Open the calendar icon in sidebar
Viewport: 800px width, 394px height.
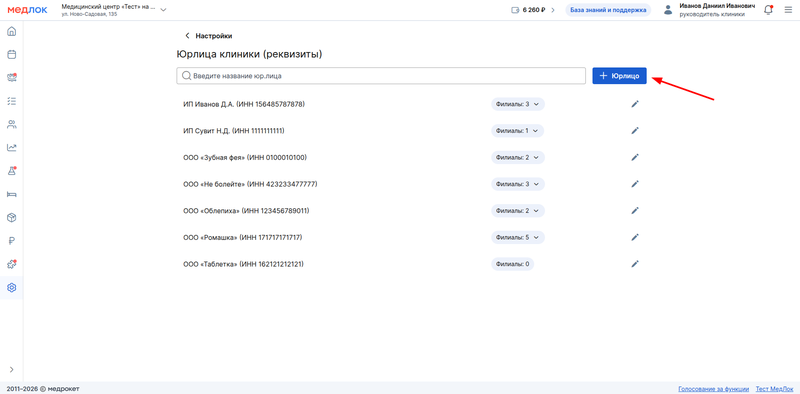click(11, 54)
